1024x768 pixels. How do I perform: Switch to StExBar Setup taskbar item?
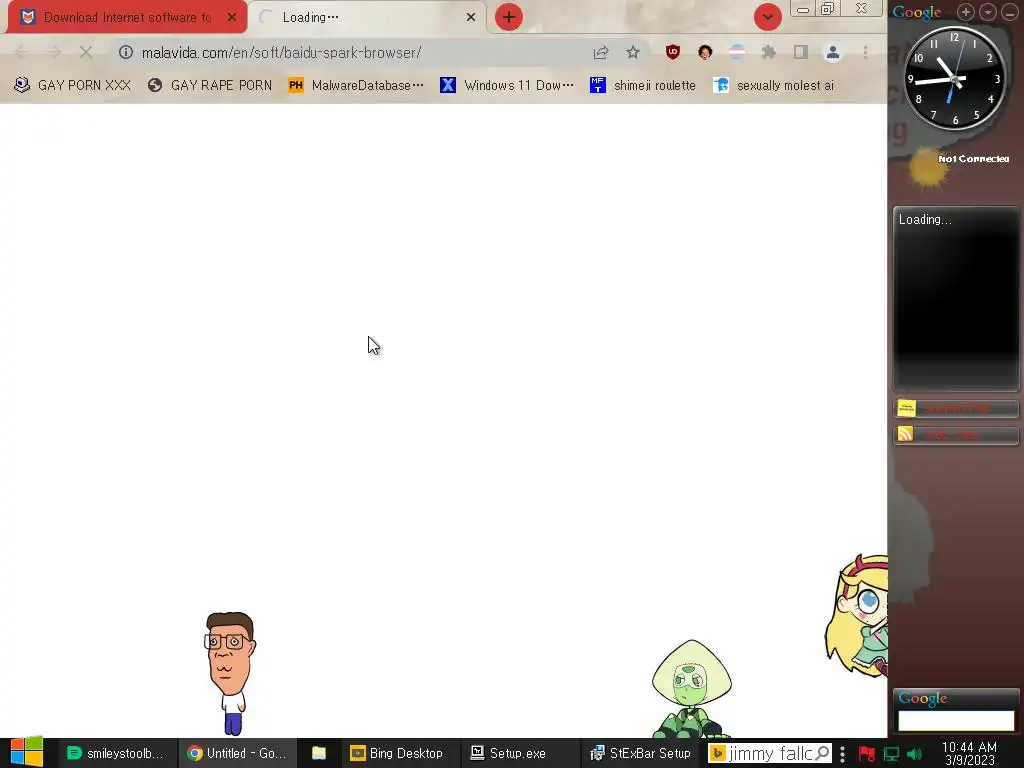coord(641,753)
